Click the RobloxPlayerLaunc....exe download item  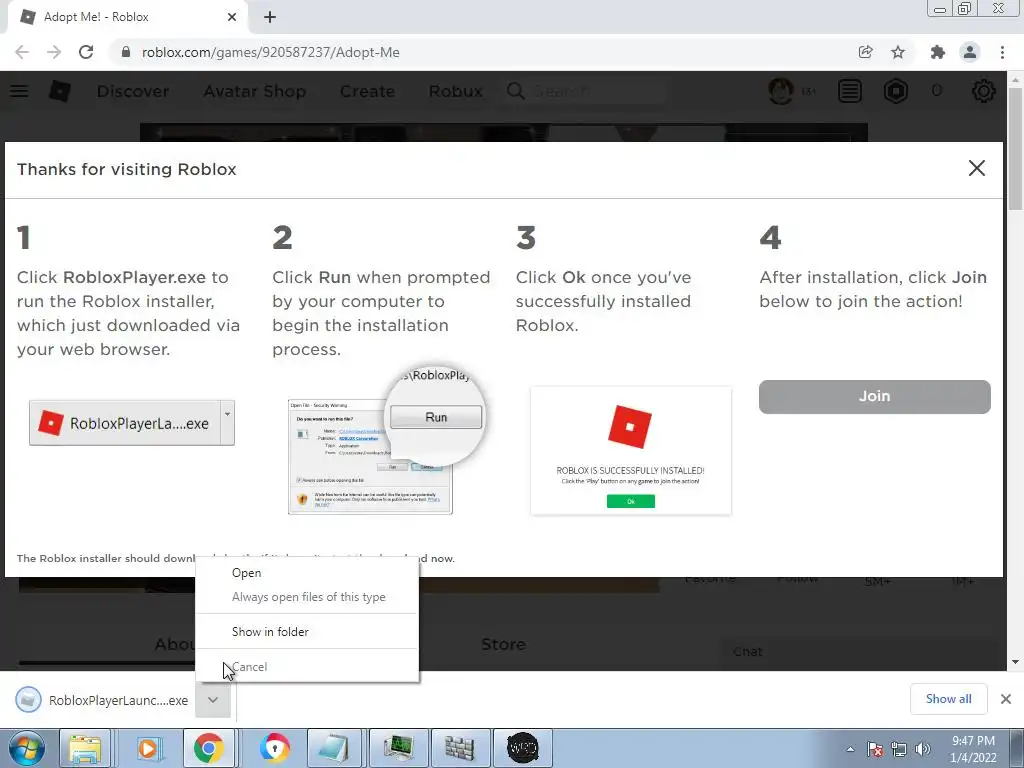tap(104, 700)
